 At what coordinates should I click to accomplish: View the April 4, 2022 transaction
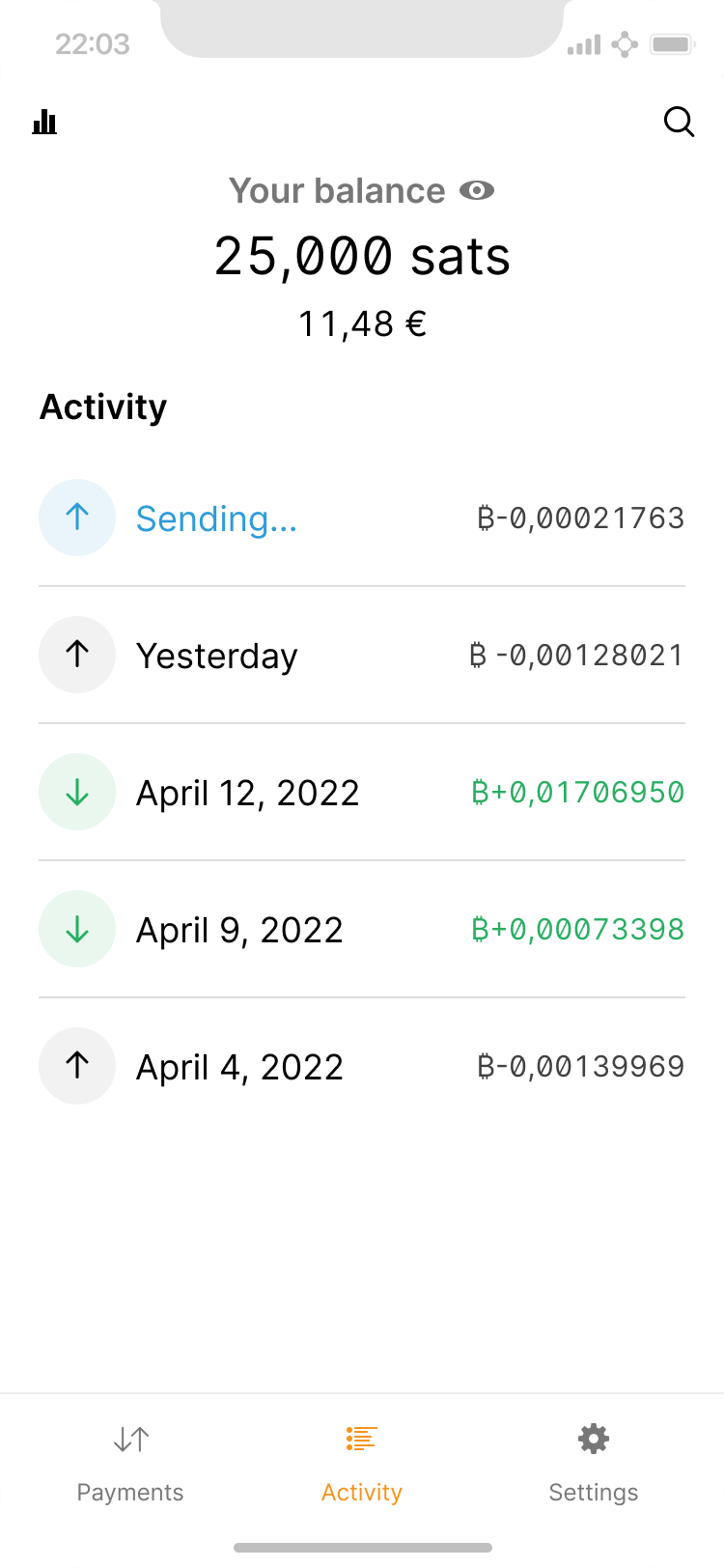pyautogui.click(x=239, y=1068)
